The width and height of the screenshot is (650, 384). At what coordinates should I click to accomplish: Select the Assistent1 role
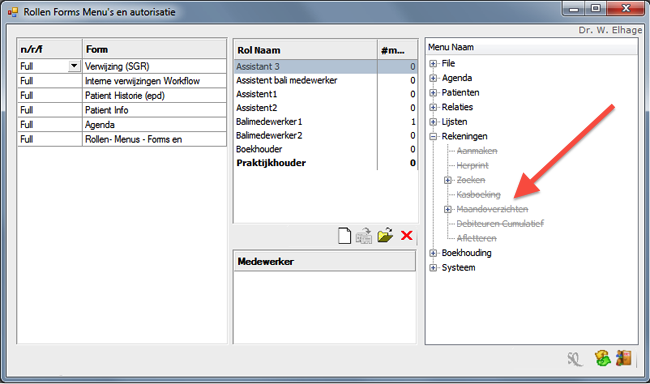click(325, 94)
